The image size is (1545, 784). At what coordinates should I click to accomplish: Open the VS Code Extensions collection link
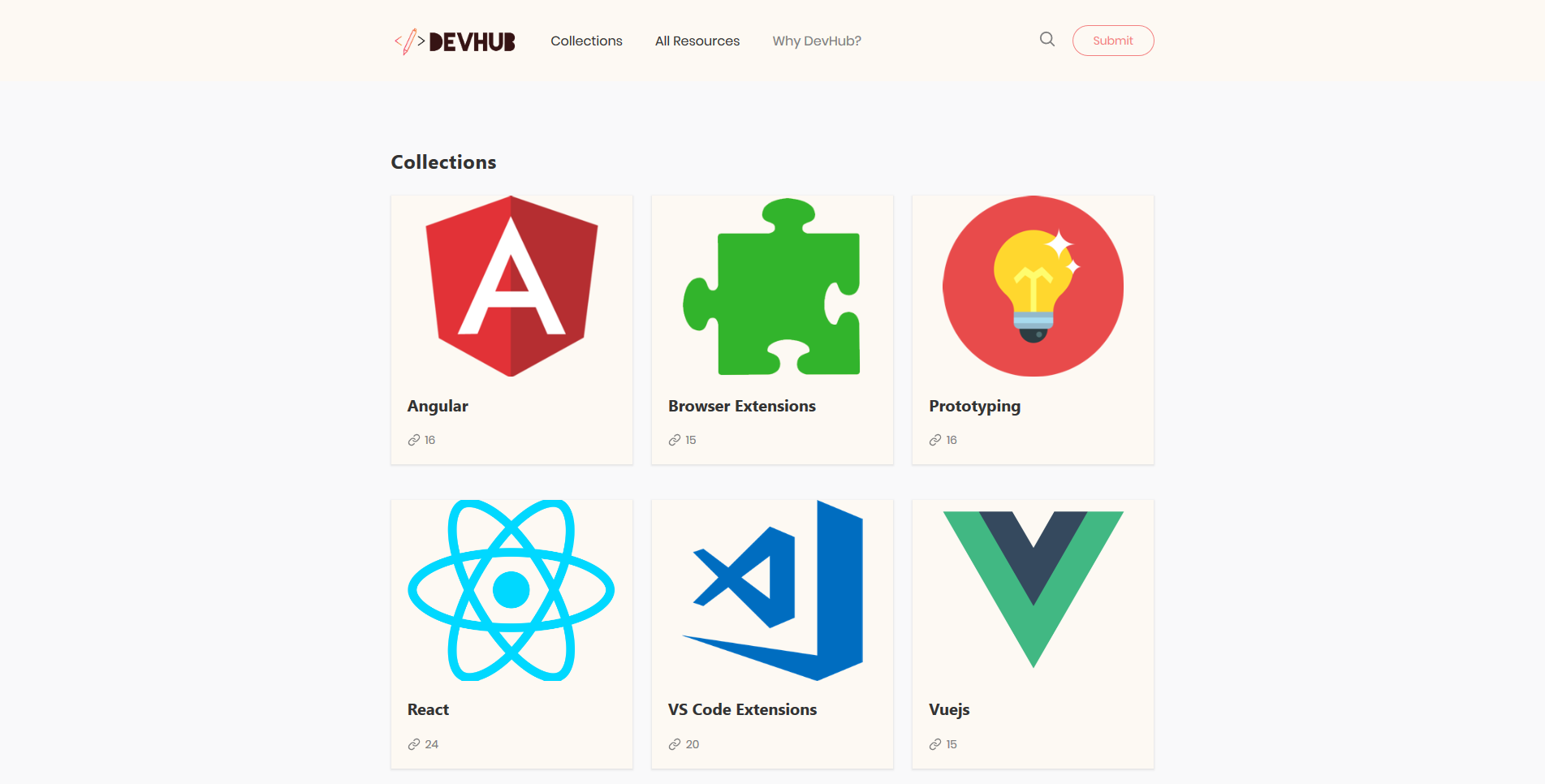tap(741, 709)
